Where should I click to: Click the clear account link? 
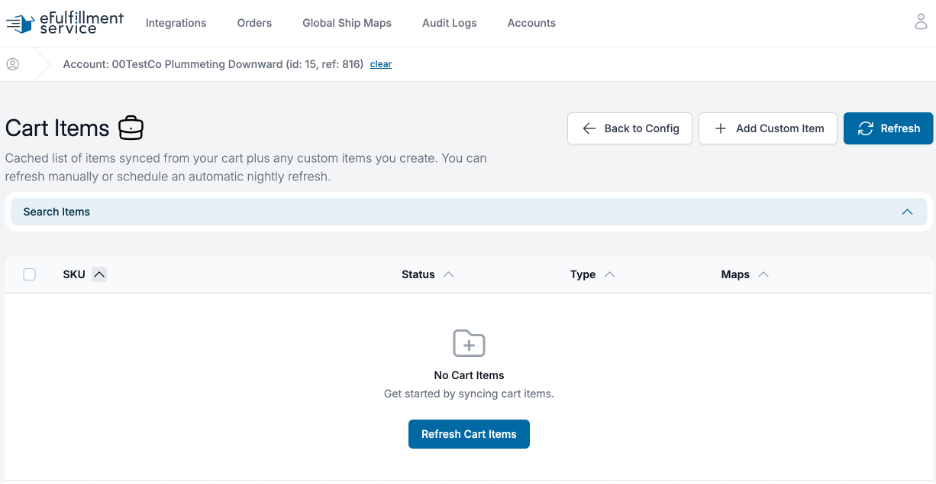click(x=381, y=64)
